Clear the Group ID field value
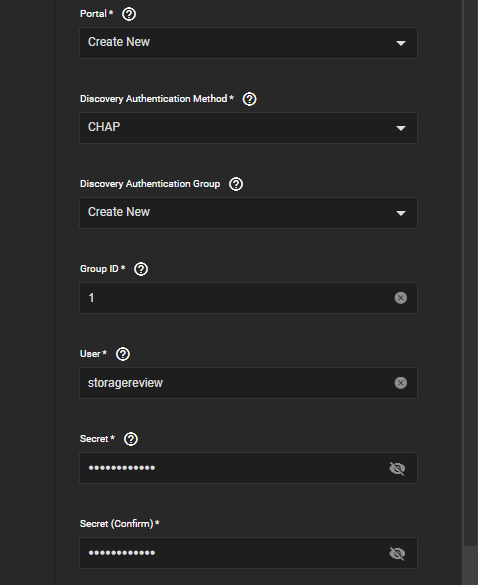The width and height of the screenshot is (478, 585). [x=400, y=298]
